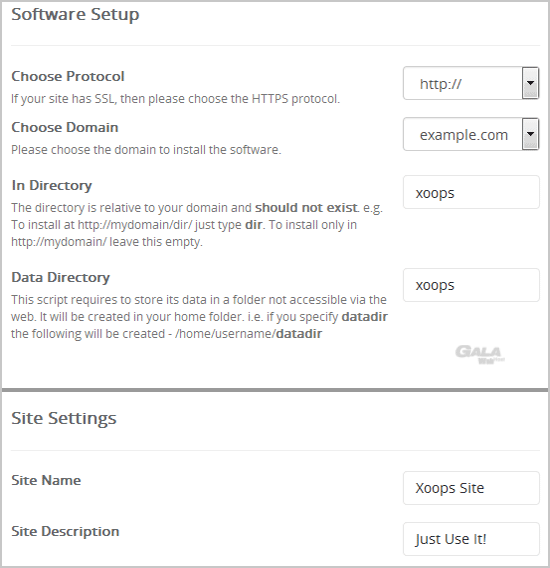This screenshot has width=550, height=568.
Task: Click the Choose Protocol label
Action: click(x=68, y=76)
